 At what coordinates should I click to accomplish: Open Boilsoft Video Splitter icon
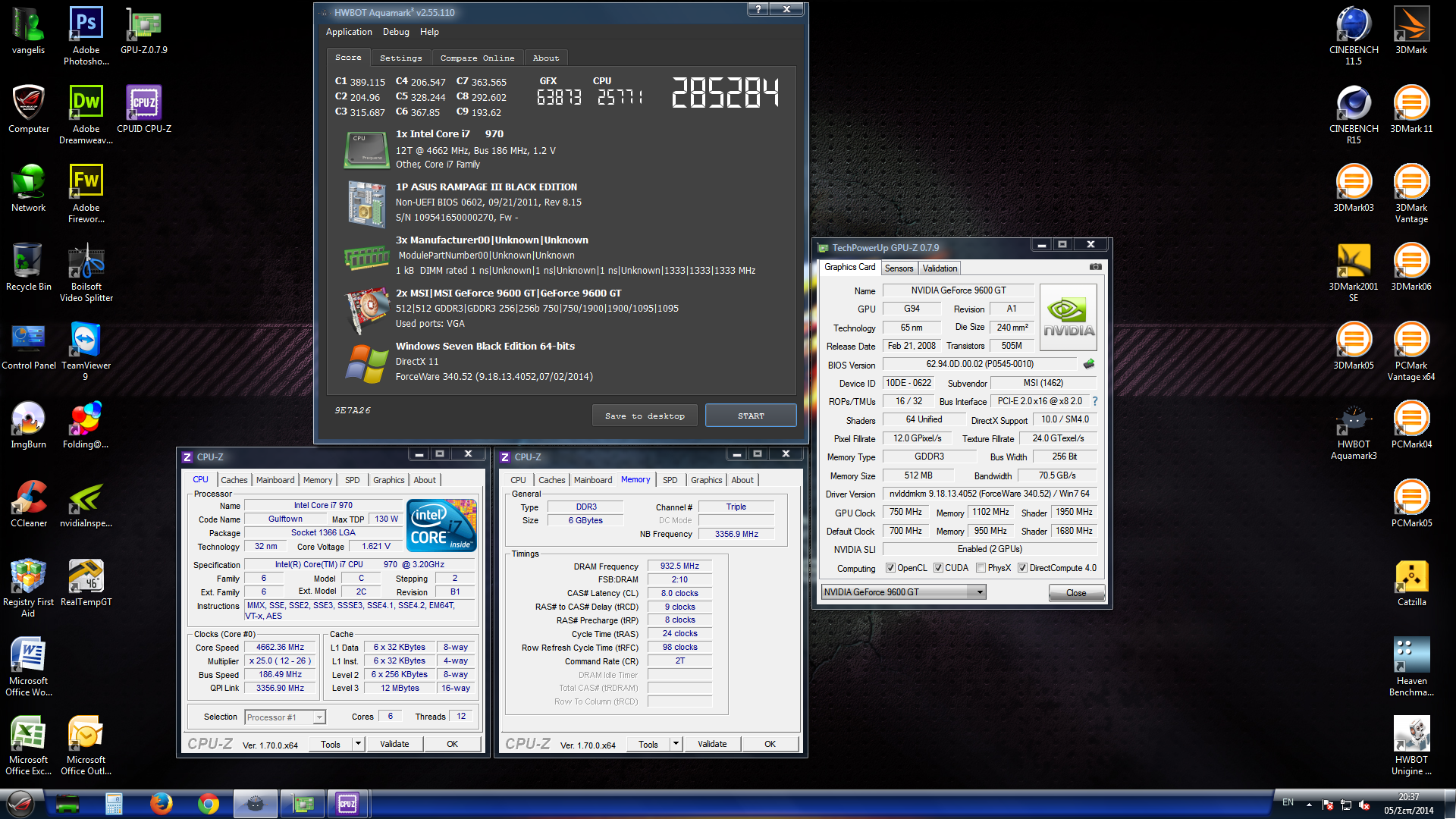[86, 272]
